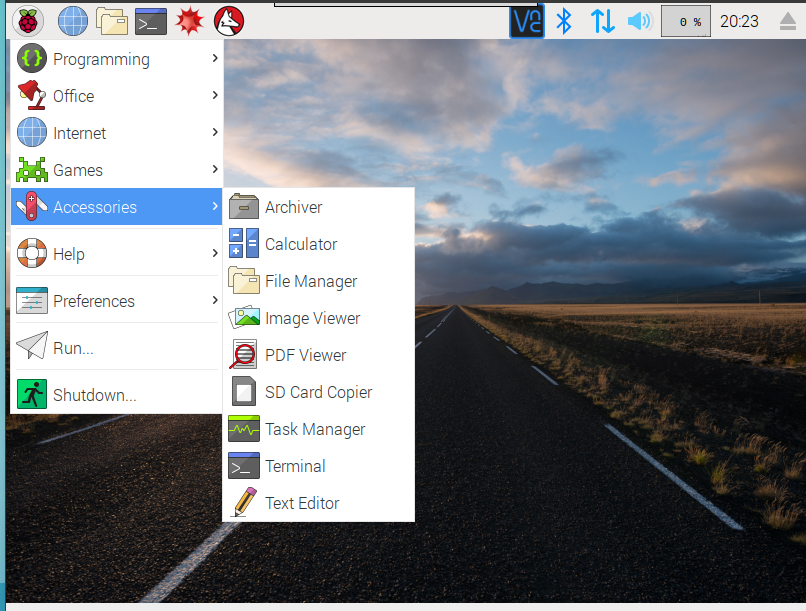Viewport: 806px width, 611px height.
Task: Click the eject icon in the taskbar
Action: [789, 21]
